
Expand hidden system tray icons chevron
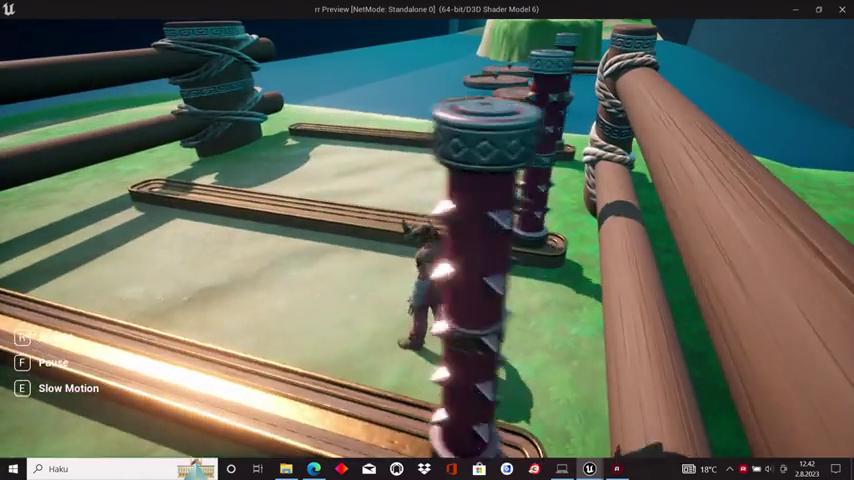[x=729, y=469]
